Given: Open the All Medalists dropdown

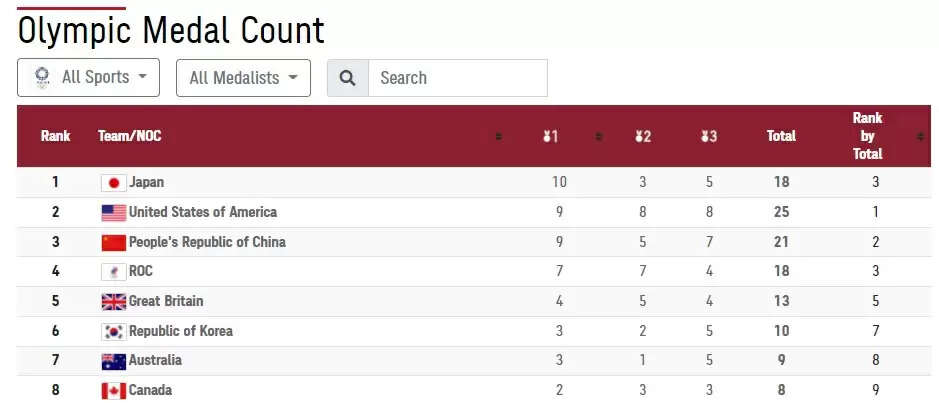Looking at the screenshot, I should coord(243,78).
